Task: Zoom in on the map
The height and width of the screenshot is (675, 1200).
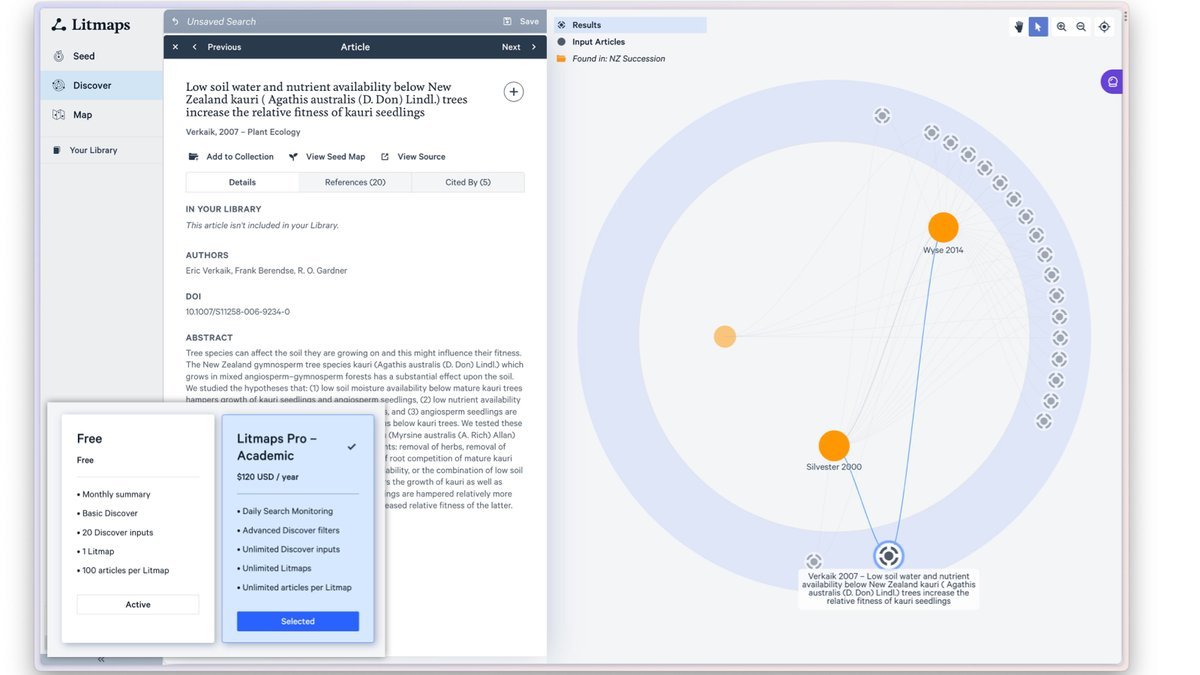Action: coord(1061,27)
